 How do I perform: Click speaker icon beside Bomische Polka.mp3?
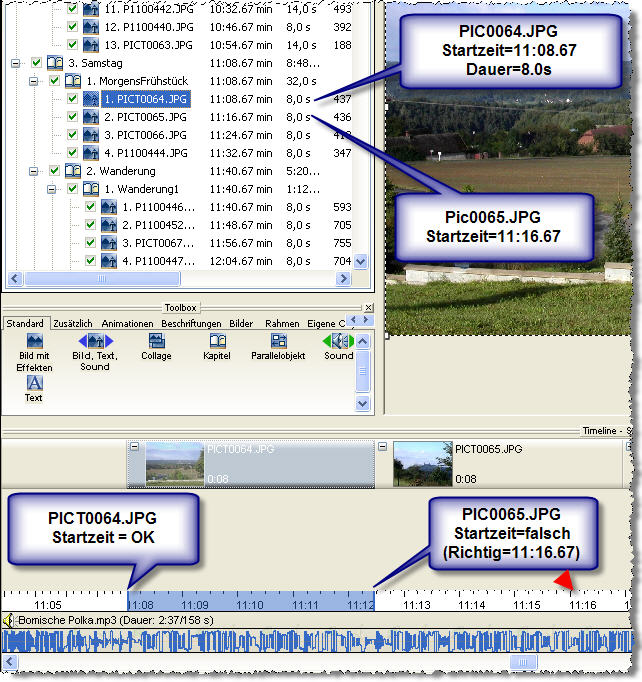[x=9, y=621]
